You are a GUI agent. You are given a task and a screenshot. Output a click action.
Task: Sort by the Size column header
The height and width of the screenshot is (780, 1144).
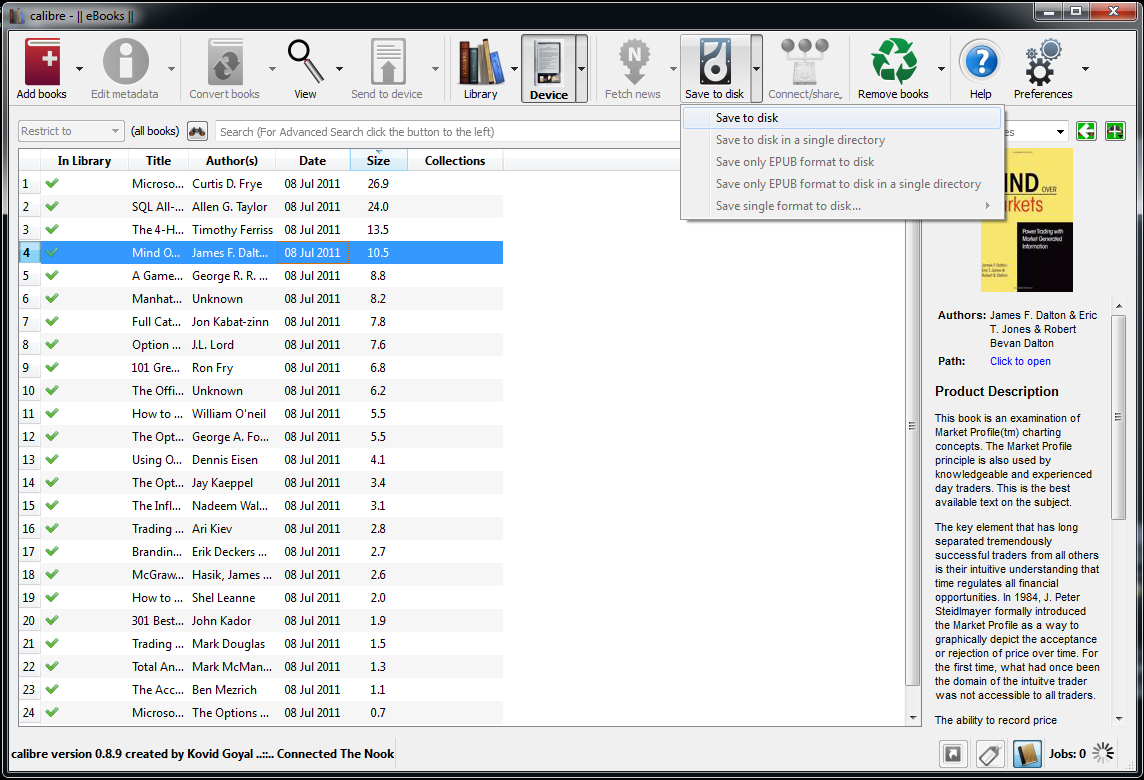coord(378,161)
